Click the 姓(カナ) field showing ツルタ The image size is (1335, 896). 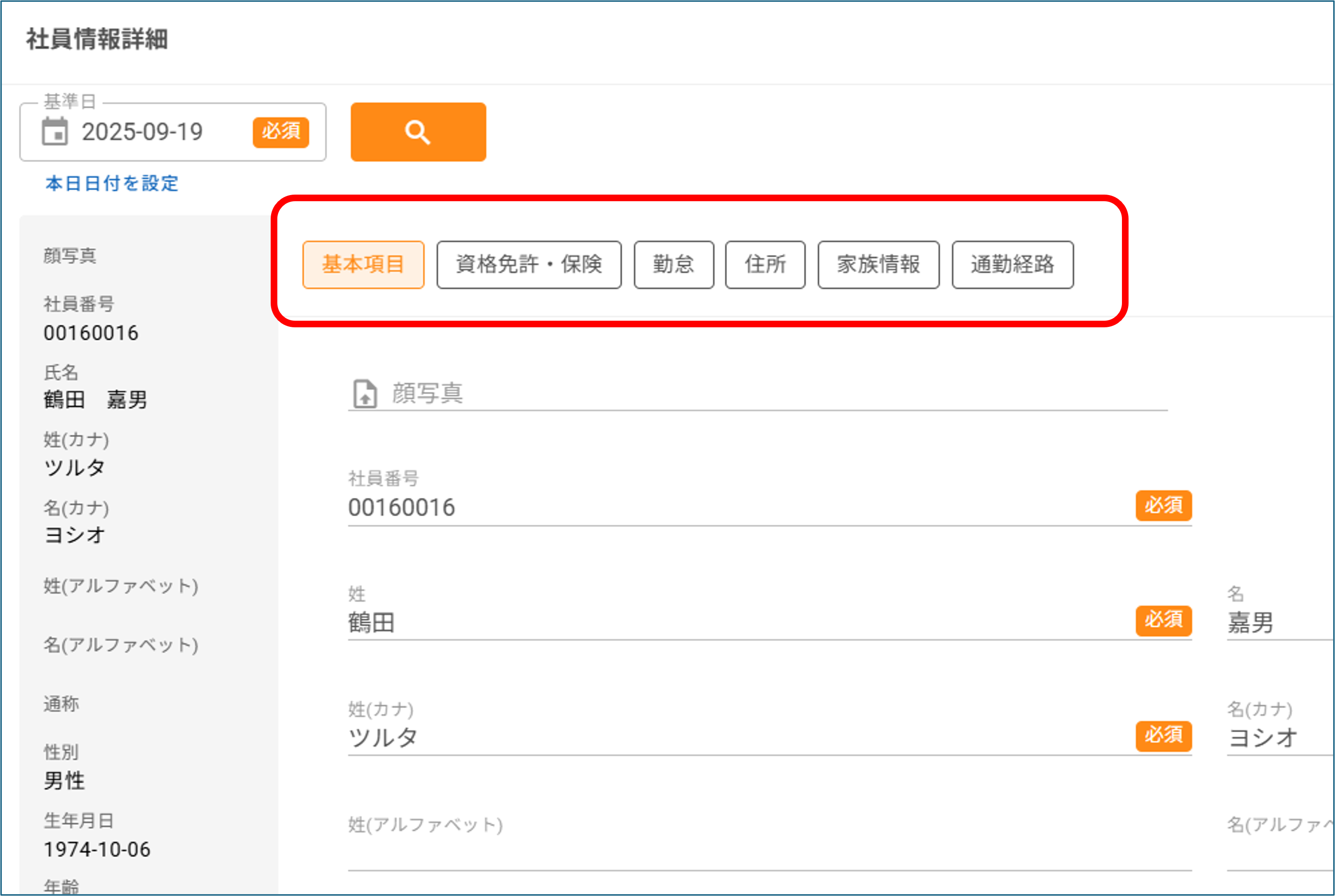point(384,738)
